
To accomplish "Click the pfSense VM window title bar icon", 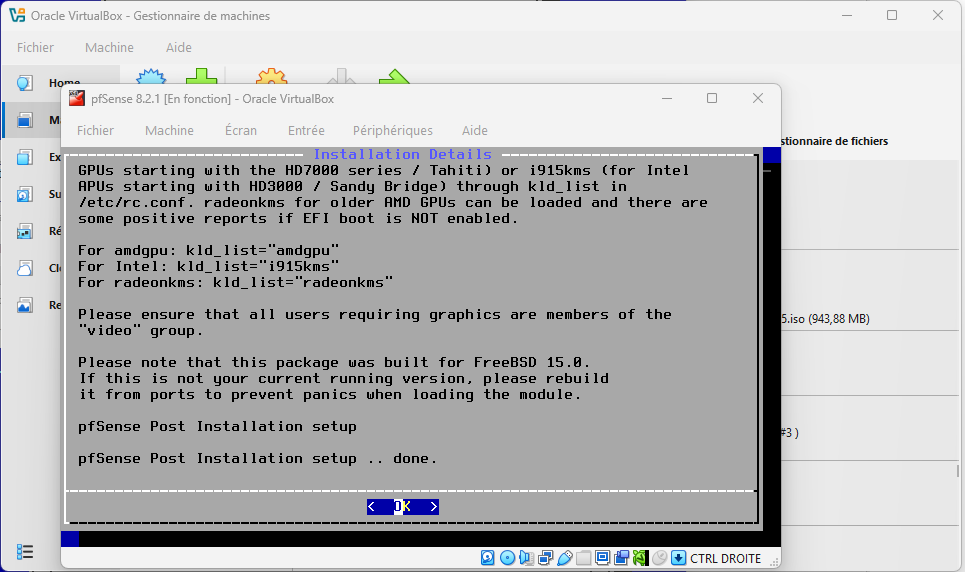I will [x=76, y=98].
